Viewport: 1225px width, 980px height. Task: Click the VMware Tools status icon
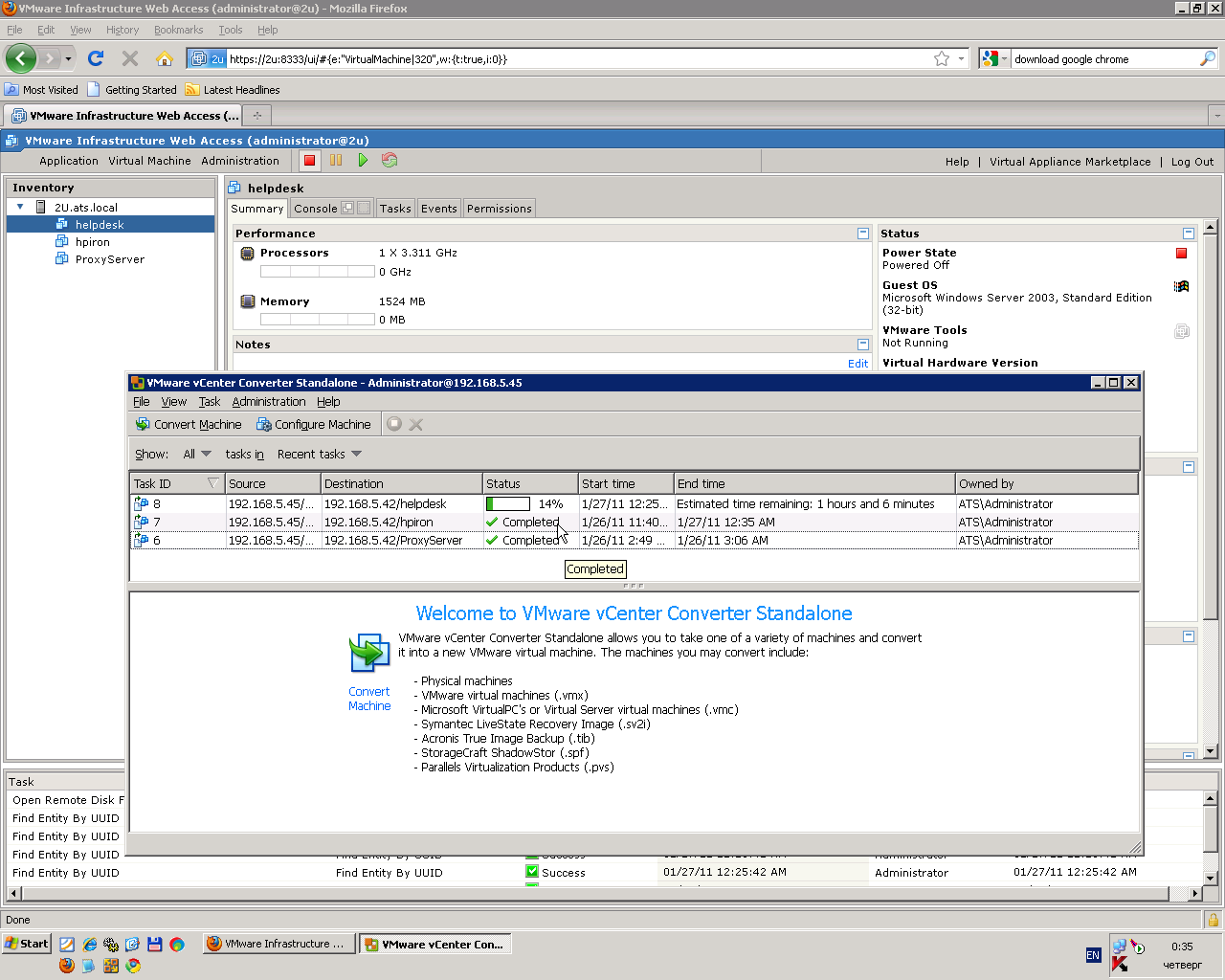pyautogui.click(x=1181, y=331)
